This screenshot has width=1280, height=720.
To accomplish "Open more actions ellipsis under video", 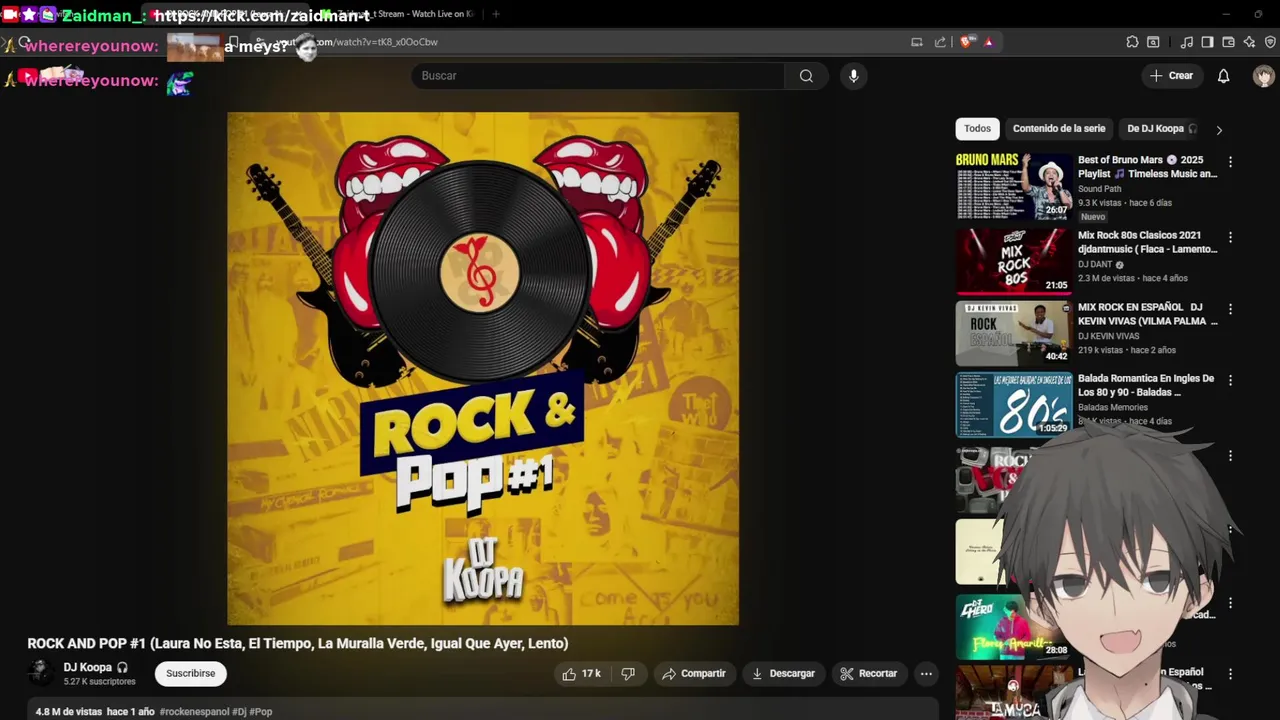I will pyautogui.click(x=926, y=674).
